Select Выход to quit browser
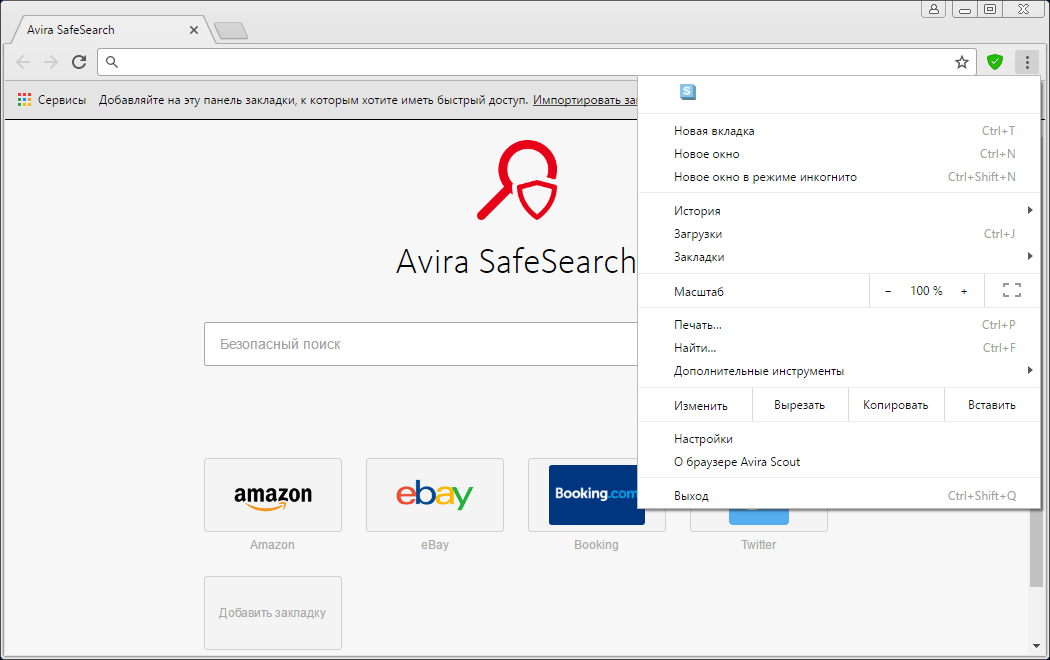 (840, 496)
